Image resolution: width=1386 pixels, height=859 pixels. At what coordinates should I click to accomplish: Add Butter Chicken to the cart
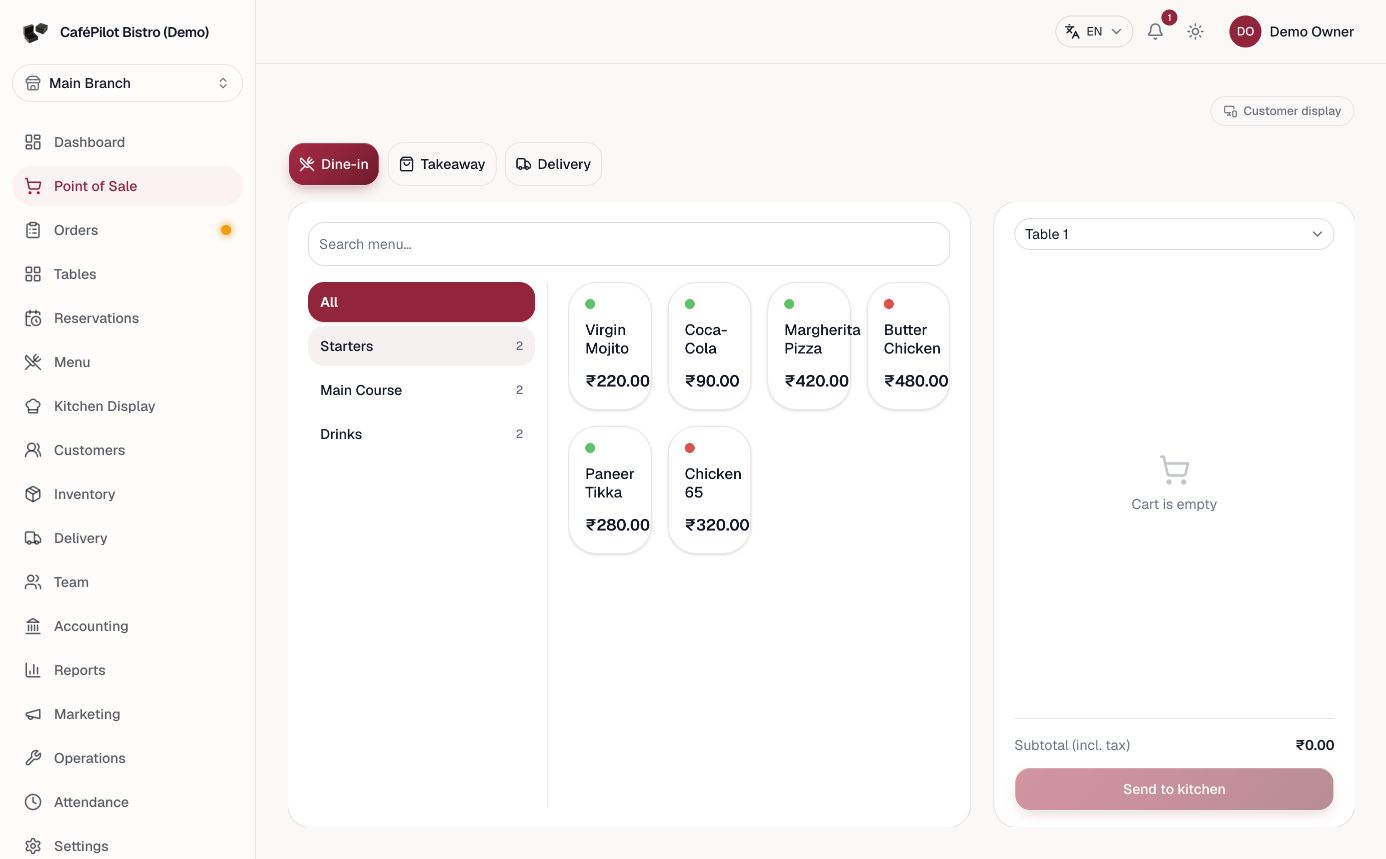coord(908,346)
